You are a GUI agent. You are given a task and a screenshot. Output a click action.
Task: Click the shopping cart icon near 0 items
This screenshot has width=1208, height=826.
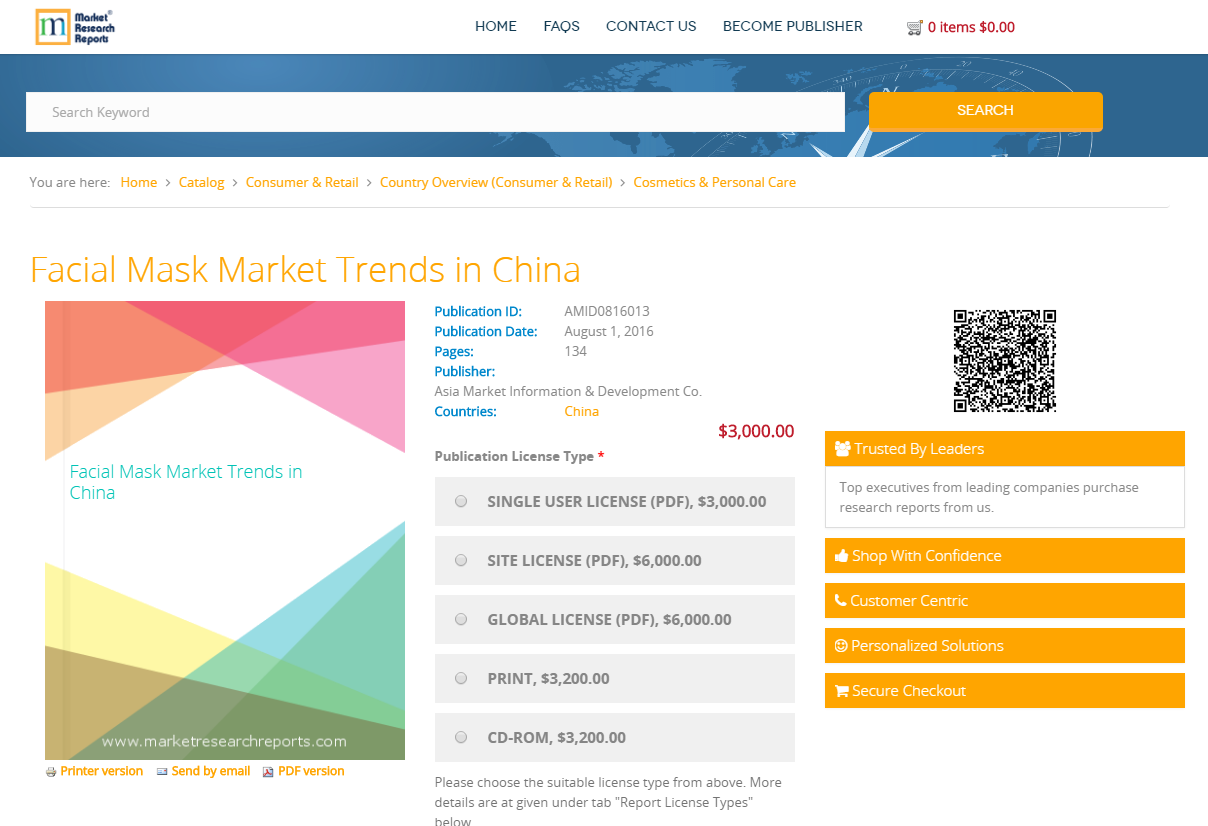tap(914, 27)
